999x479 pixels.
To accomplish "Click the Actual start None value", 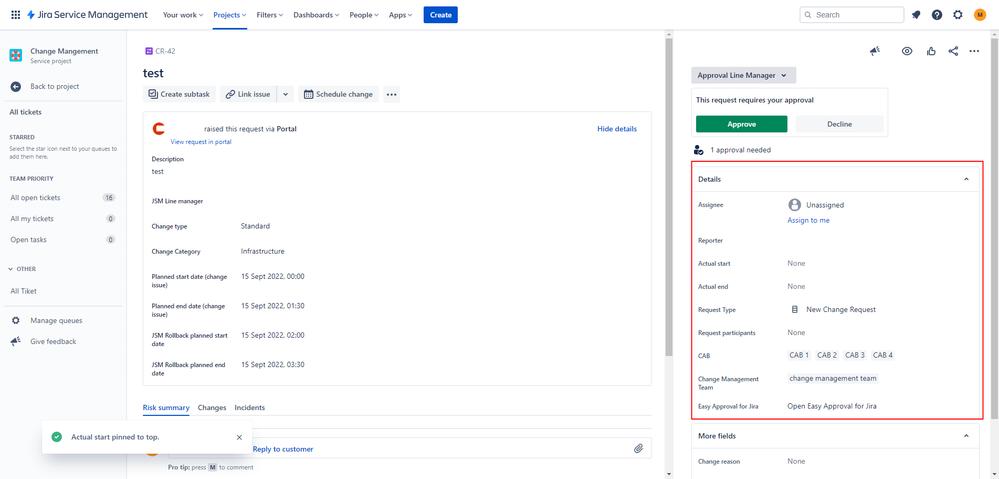I will pos(796,264).
